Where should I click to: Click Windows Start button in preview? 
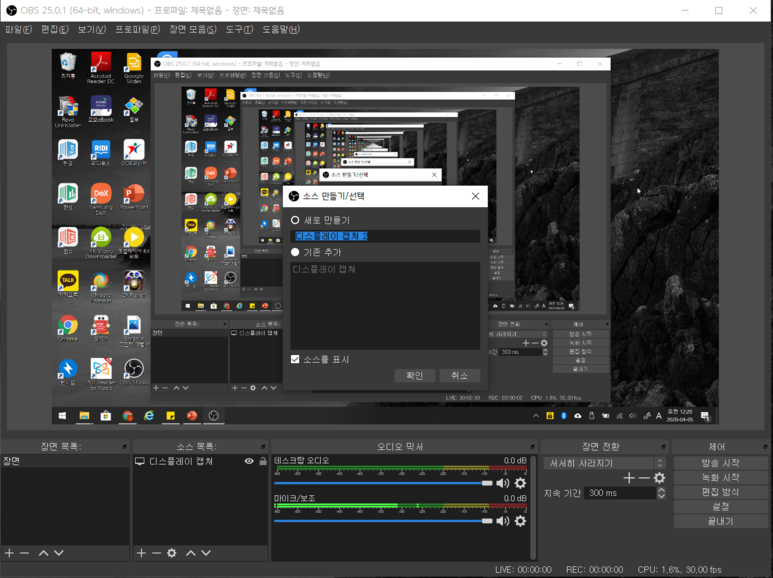pos(63,416)
